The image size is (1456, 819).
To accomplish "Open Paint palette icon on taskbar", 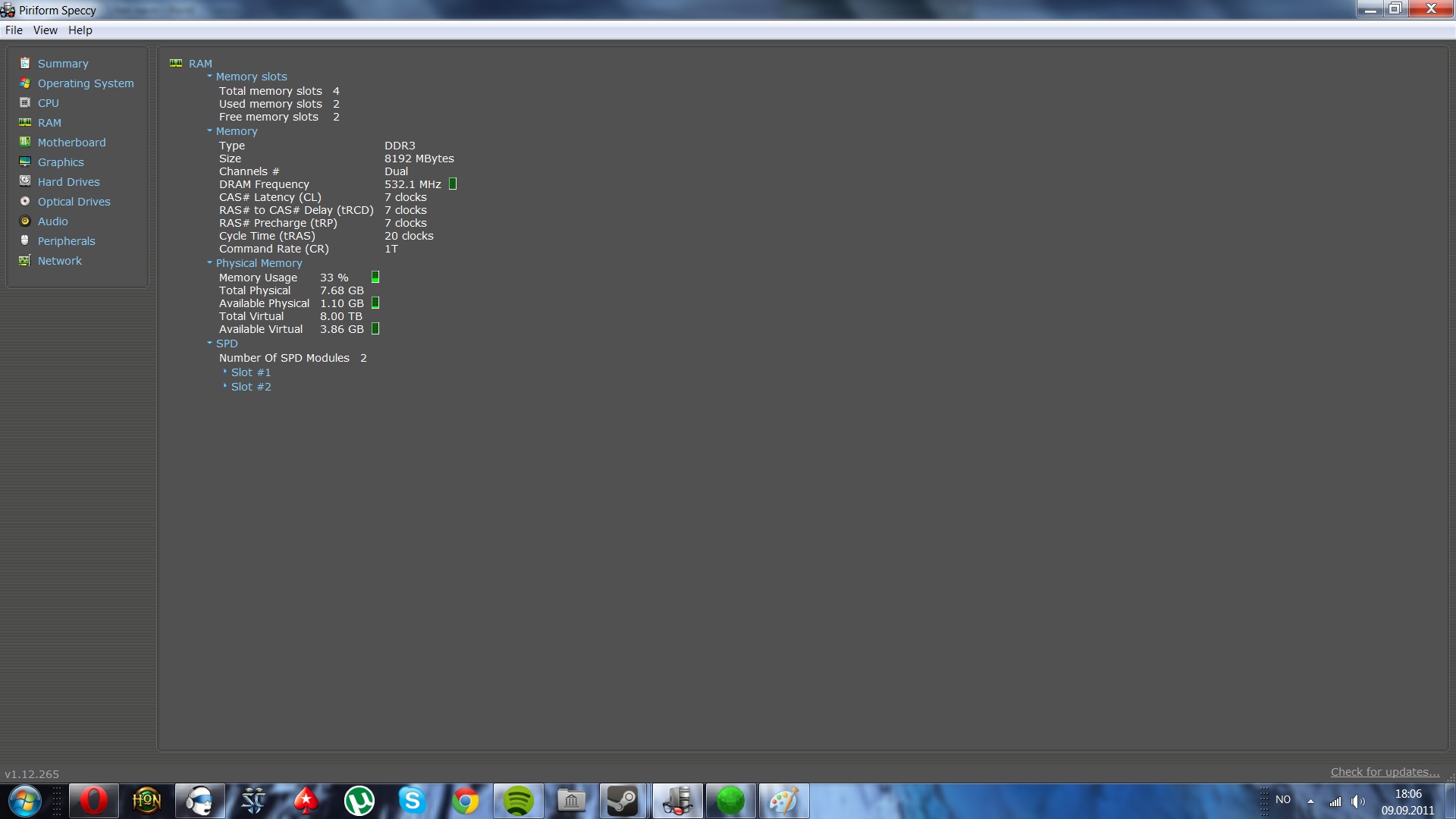I will 784,801.
